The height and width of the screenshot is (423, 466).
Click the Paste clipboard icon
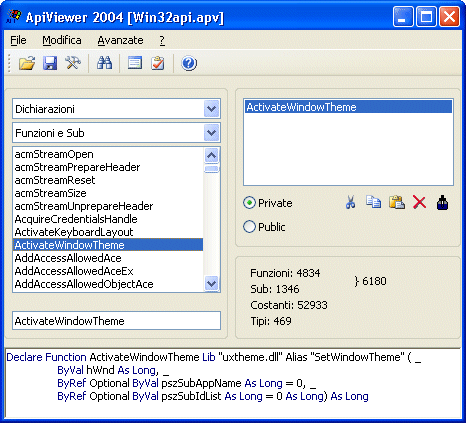[x=397, y=202]
